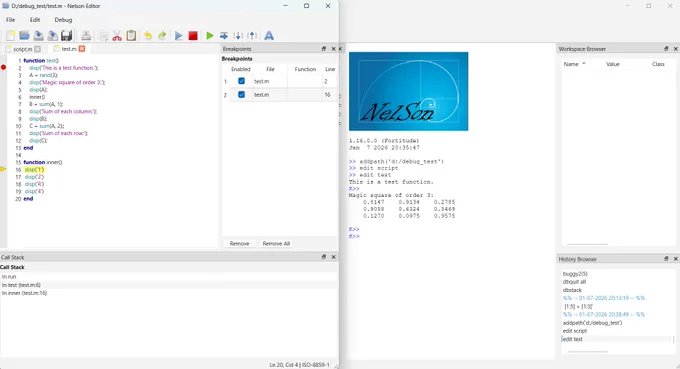Redo last edit
Screen dimensions: 680x369
pos(162,36)
